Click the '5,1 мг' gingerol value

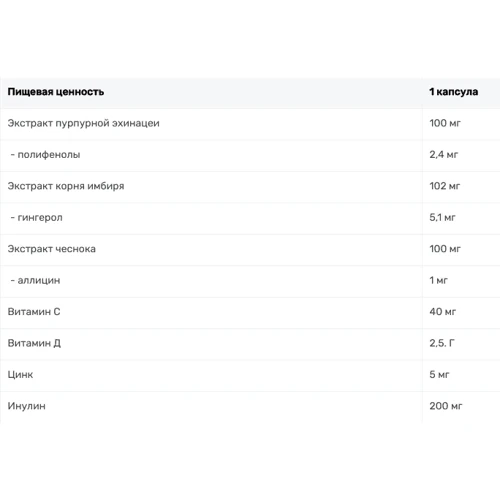(442, 218)
